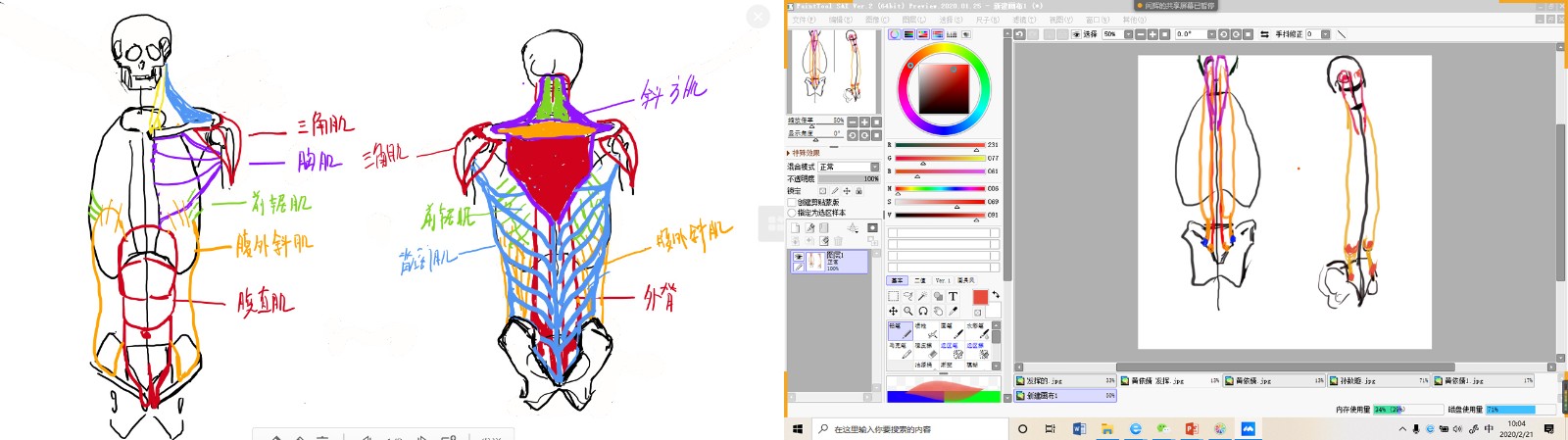Open the 文件 menu

(x=803, y=20)
